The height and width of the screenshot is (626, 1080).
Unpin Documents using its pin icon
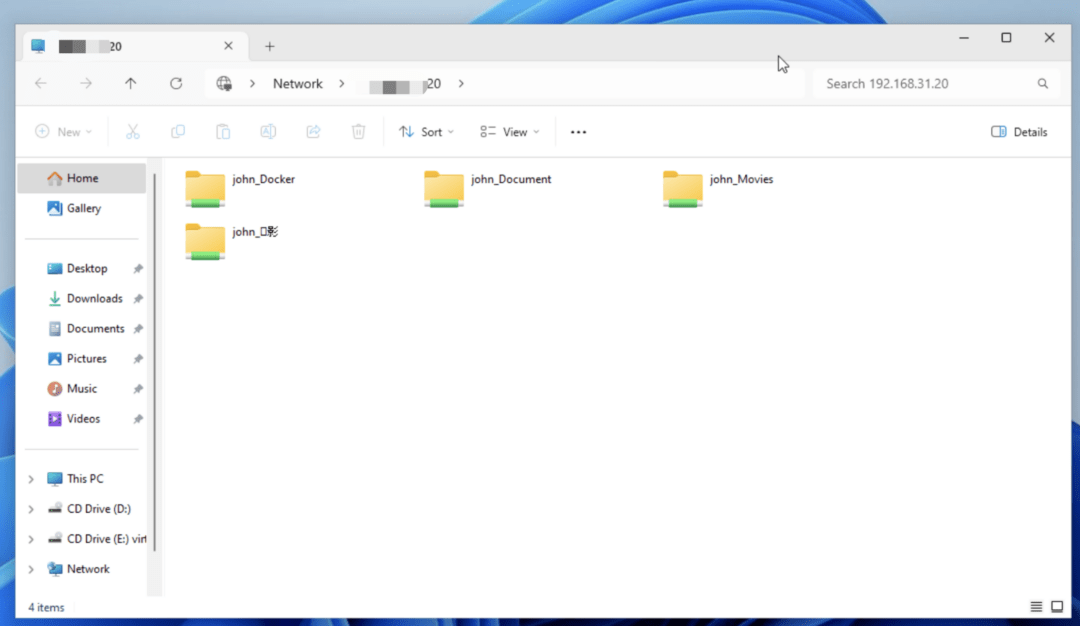tap(138, 329)
